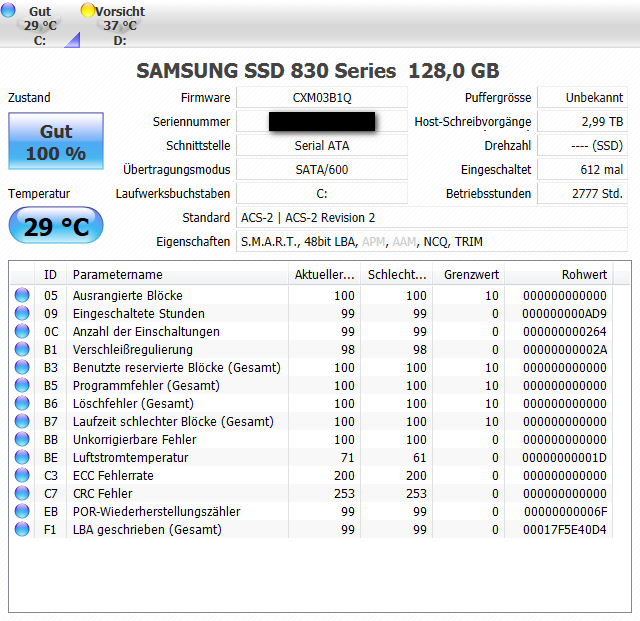The height and width of the screenshot is (621, 640).
Task: Select the Programmfehler (Gesamt) text
Action: [x=146, y=385]
